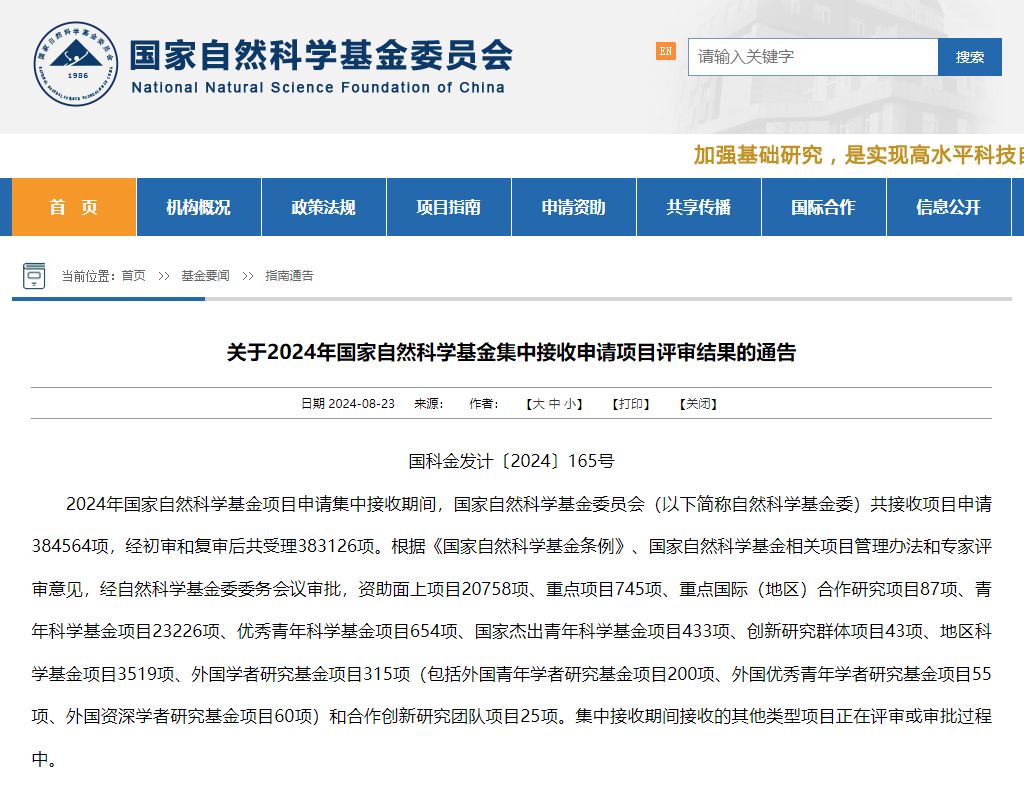
Task: Open 指南通告 from the breadcrumb
Action: (289, 275)
